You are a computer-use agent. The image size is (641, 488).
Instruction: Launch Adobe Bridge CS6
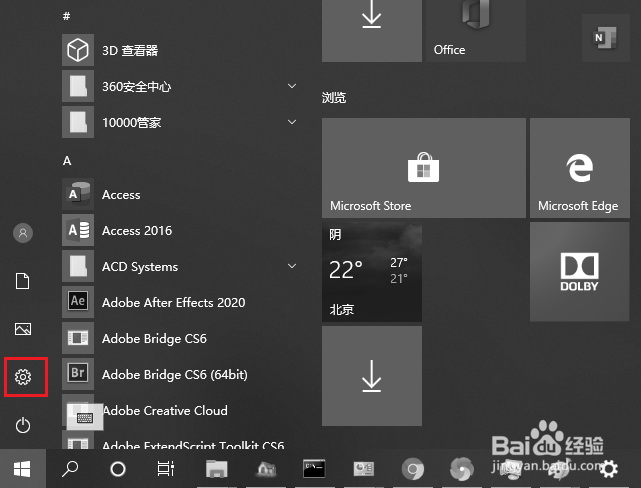[x=180, y=338]
